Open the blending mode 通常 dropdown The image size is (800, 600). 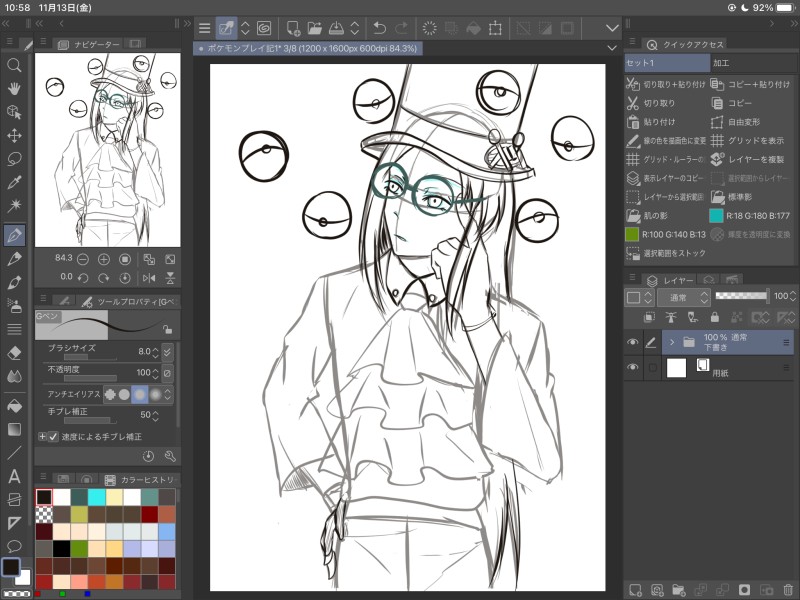coord(683,297)
